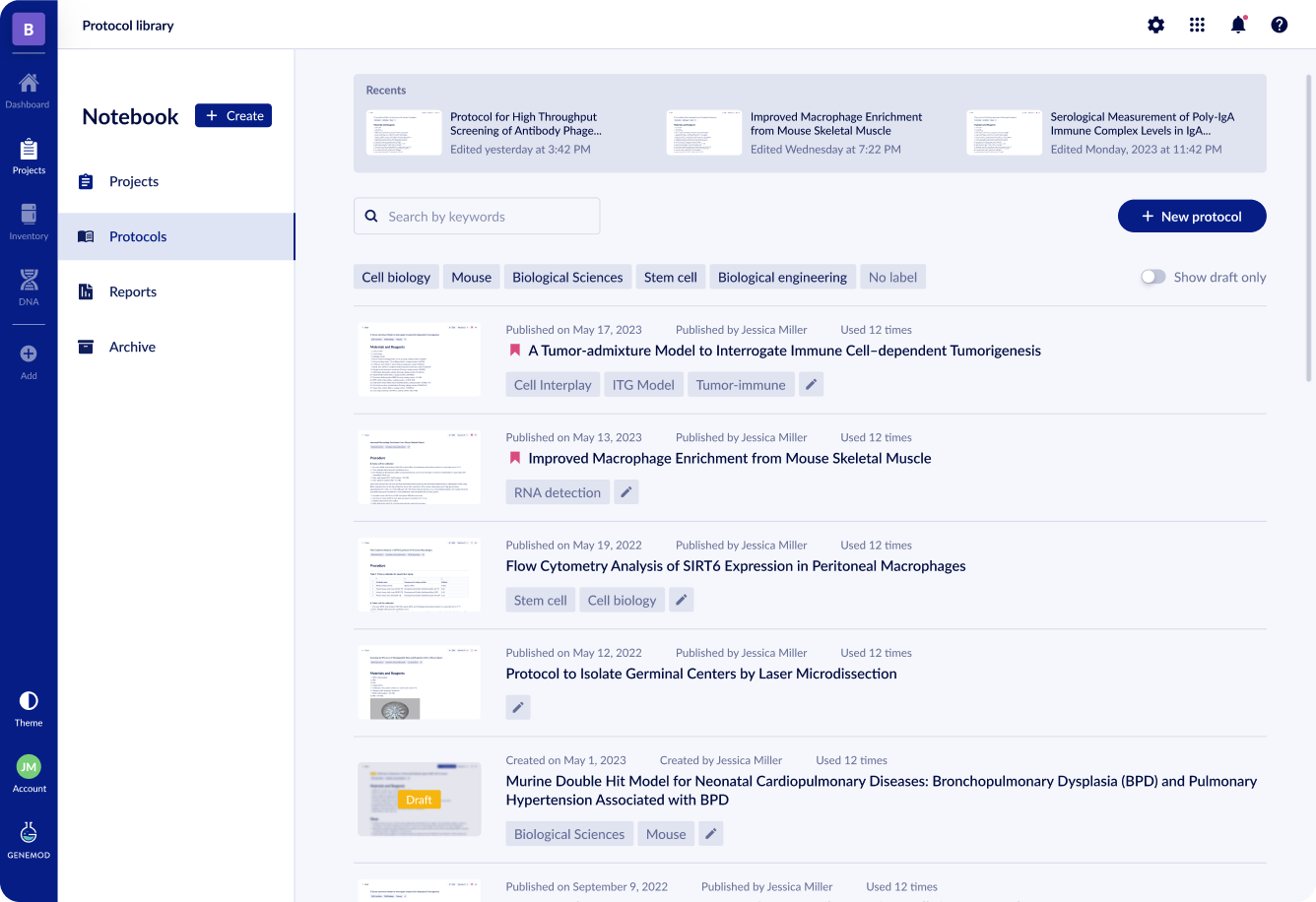Click the New protocol button

point(1192,217)
